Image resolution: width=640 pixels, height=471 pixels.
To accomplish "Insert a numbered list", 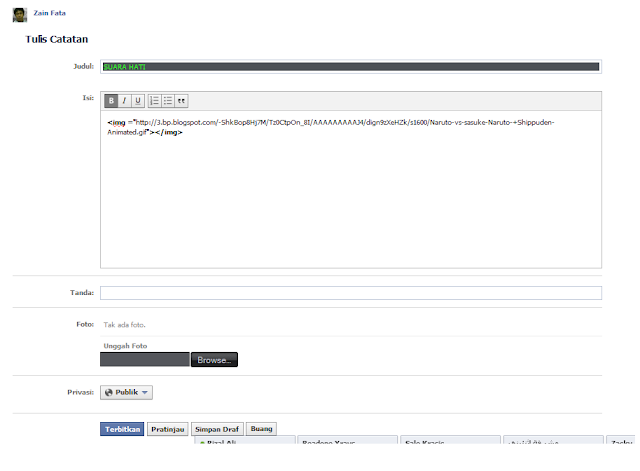I will (x=154, y=101).
